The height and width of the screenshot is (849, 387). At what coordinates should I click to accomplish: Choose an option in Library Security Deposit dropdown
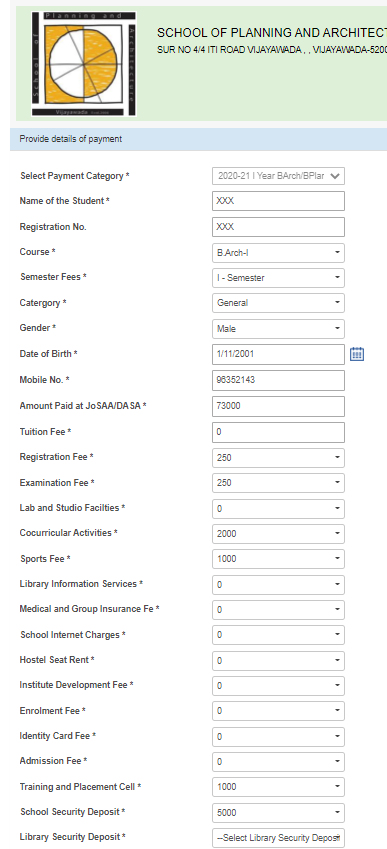[278, 838]
